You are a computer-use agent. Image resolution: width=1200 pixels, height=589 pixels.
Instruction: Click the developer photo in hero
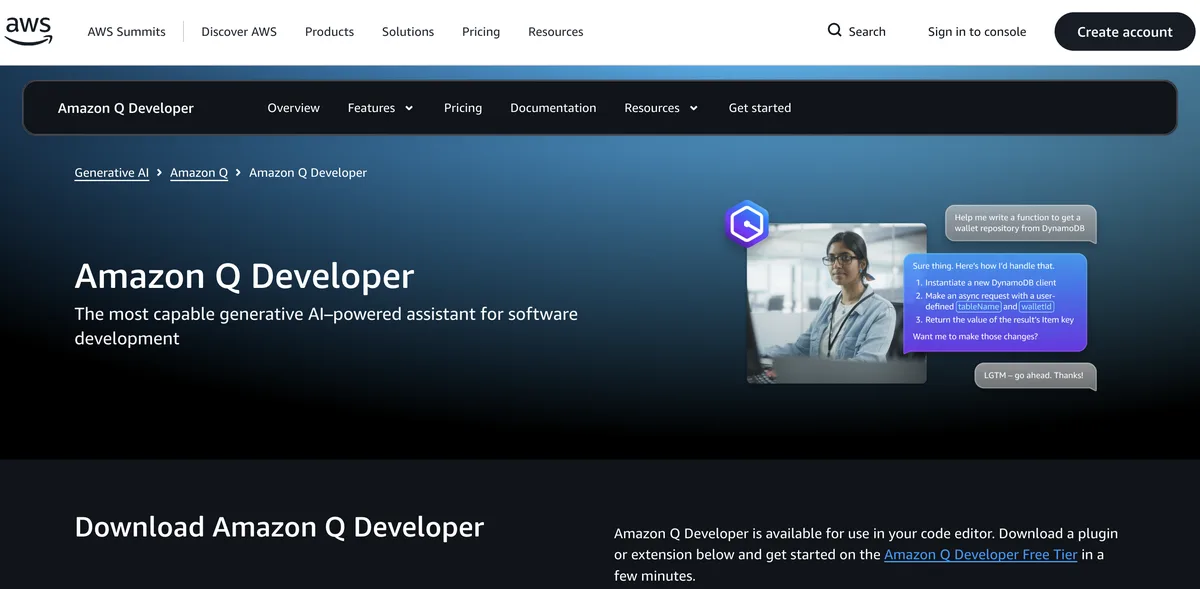pyautogui.click(x=837, y=302)
